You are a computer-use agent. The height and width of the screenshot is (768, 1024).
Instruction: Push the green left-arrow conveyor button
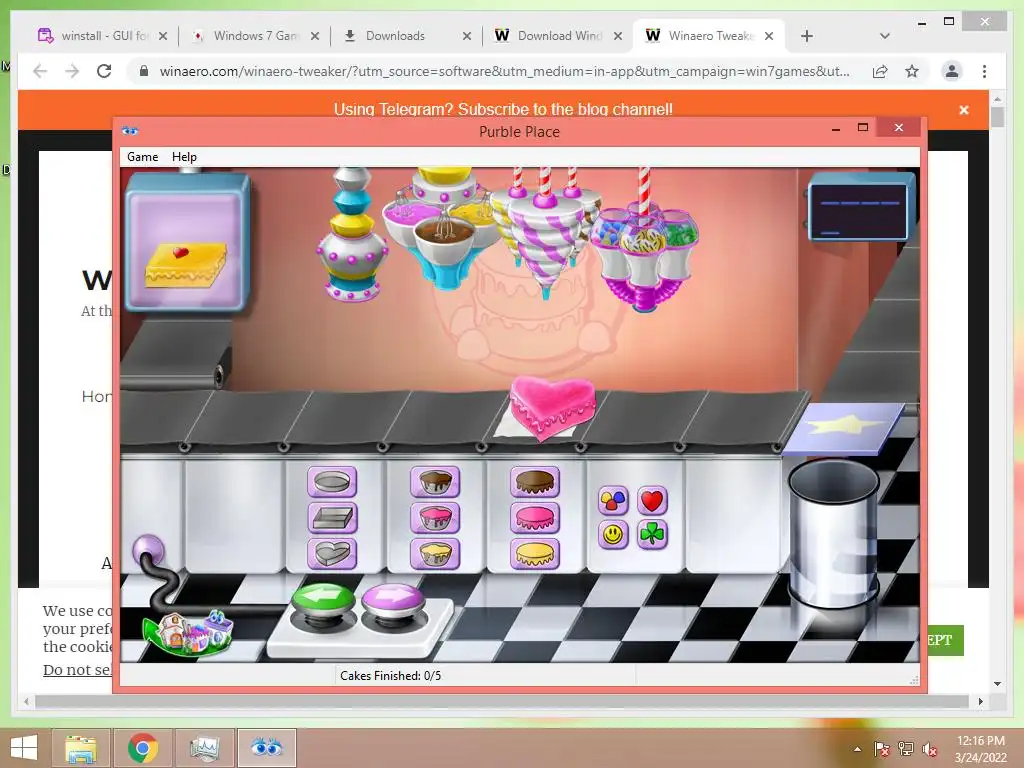click(x=323, y=600)
